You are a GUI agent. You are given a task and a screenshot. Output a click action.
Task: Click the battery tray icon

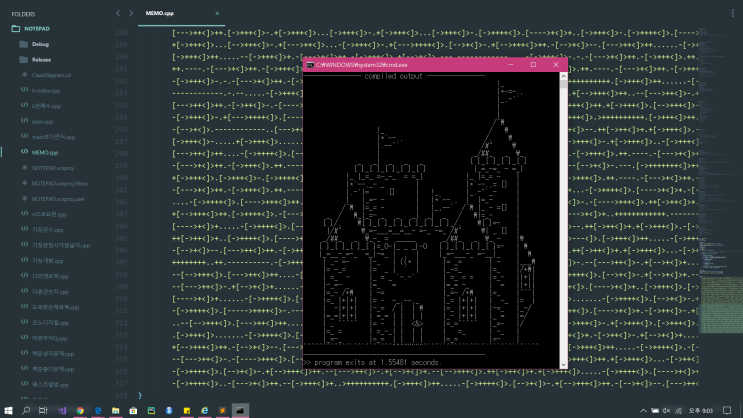click(x=655, y=410)
